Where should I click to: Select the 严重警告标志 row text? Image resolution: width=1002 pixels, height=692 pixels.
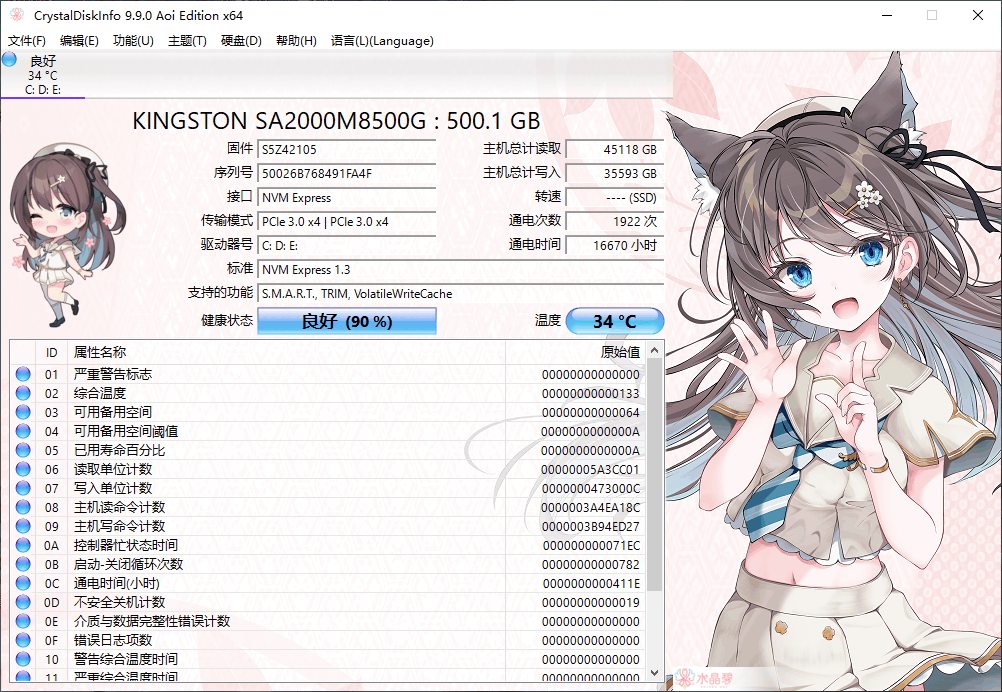pyautogui.click(x=112, y=374)
